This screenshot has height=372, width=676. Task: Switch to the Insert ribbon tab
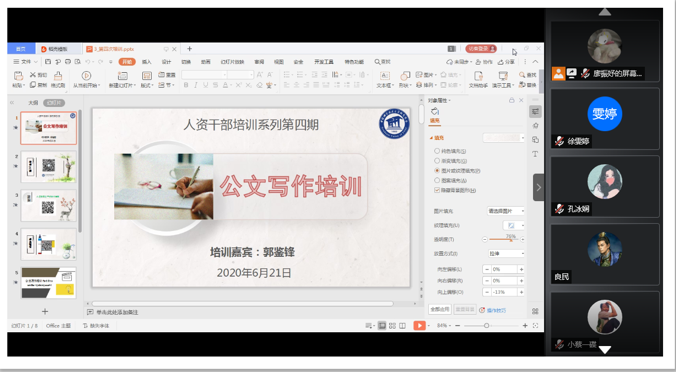pos(147,62)
